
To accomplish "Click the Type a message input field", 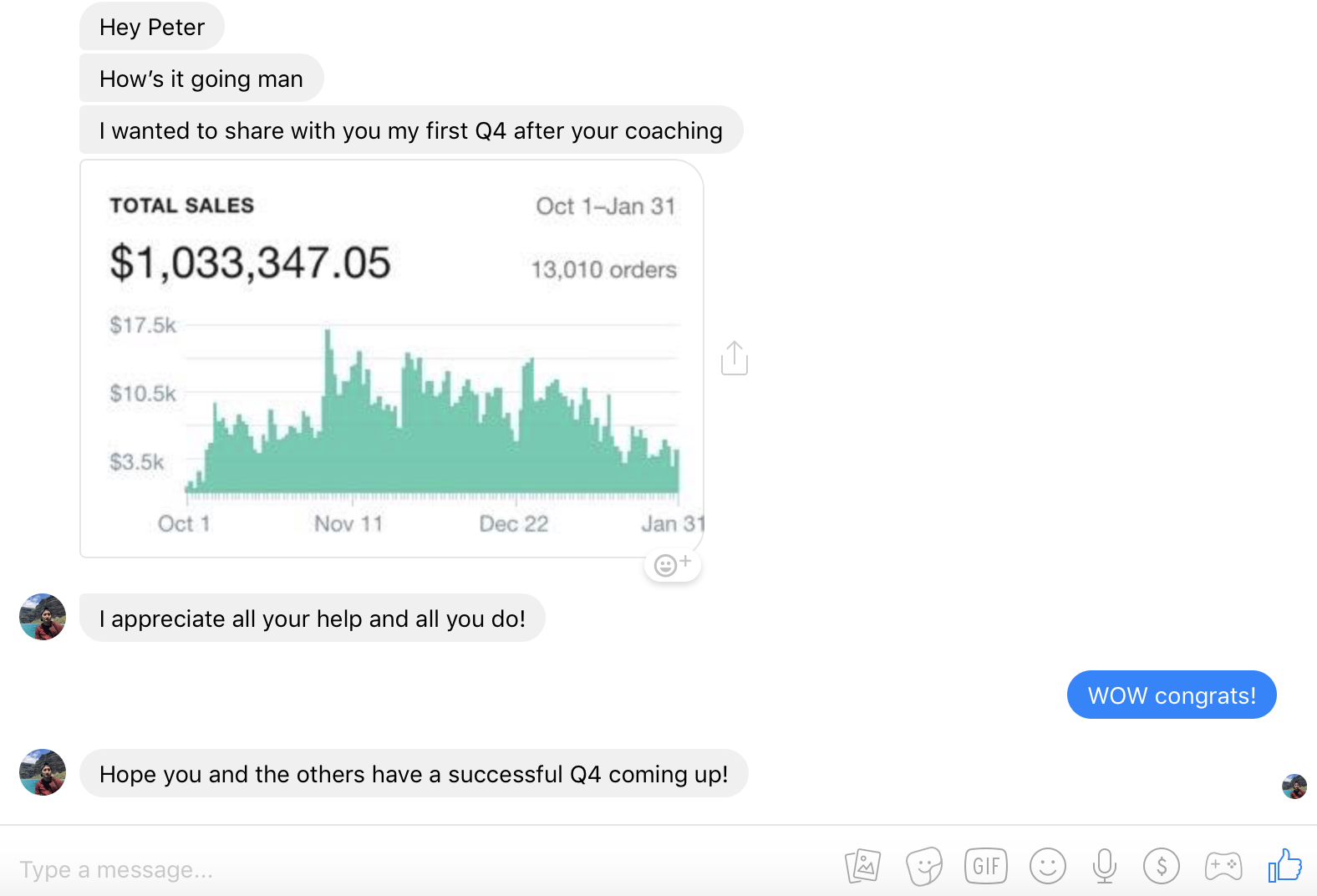I will [418, 869].
